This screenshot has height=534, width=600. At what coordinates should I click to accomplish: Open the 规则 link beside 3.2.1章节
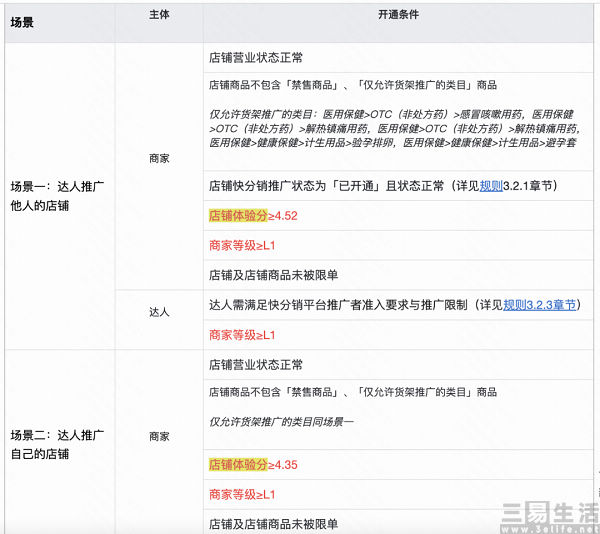click(x=492, y=186)
